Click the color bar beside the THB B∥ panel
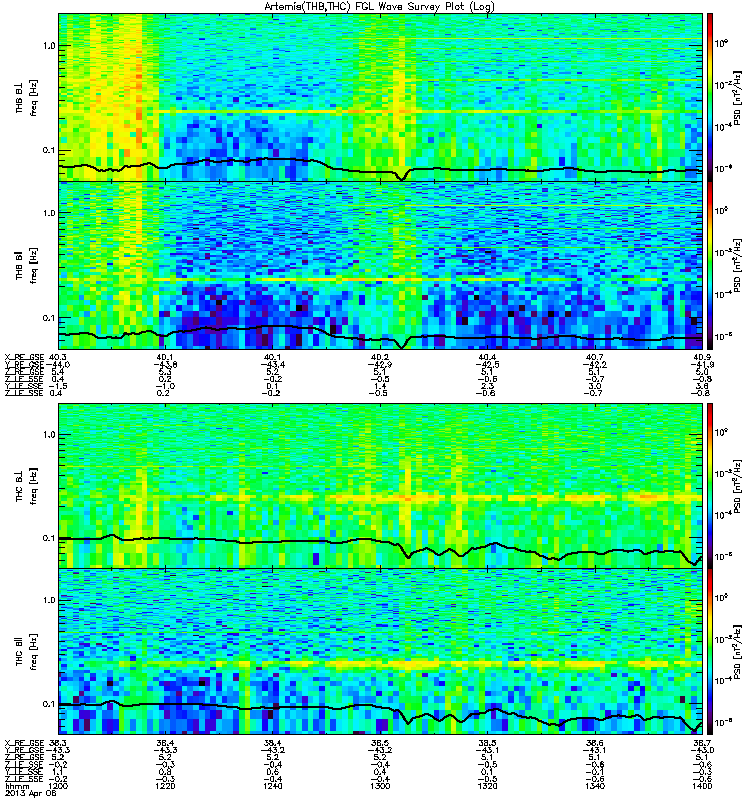The width and height of the screenshot is (750, 800). (709, 265)
